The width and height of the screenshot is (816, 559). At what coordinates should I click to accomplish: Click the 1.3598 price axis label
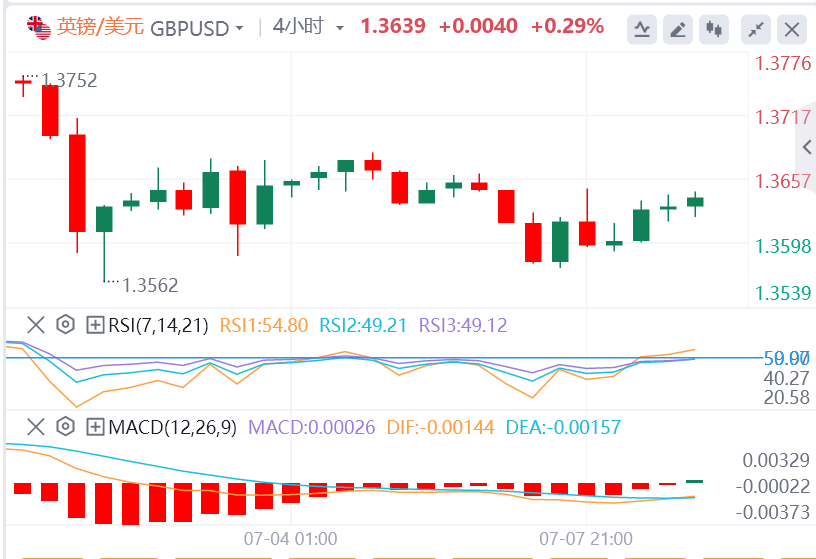click(x=783, y=246)
